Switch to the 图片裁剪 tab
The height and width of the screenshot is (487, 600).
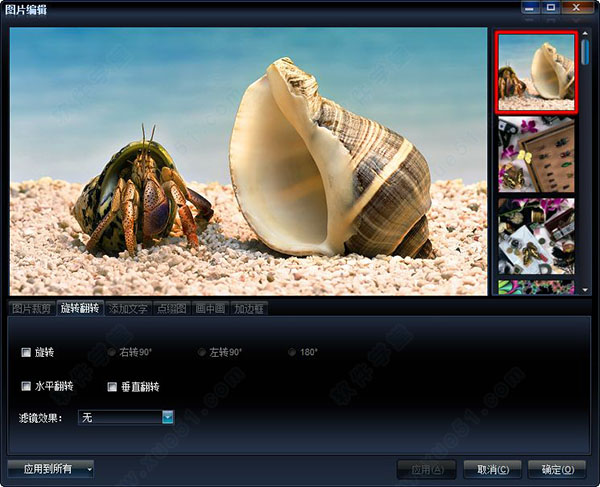(31, 309)
